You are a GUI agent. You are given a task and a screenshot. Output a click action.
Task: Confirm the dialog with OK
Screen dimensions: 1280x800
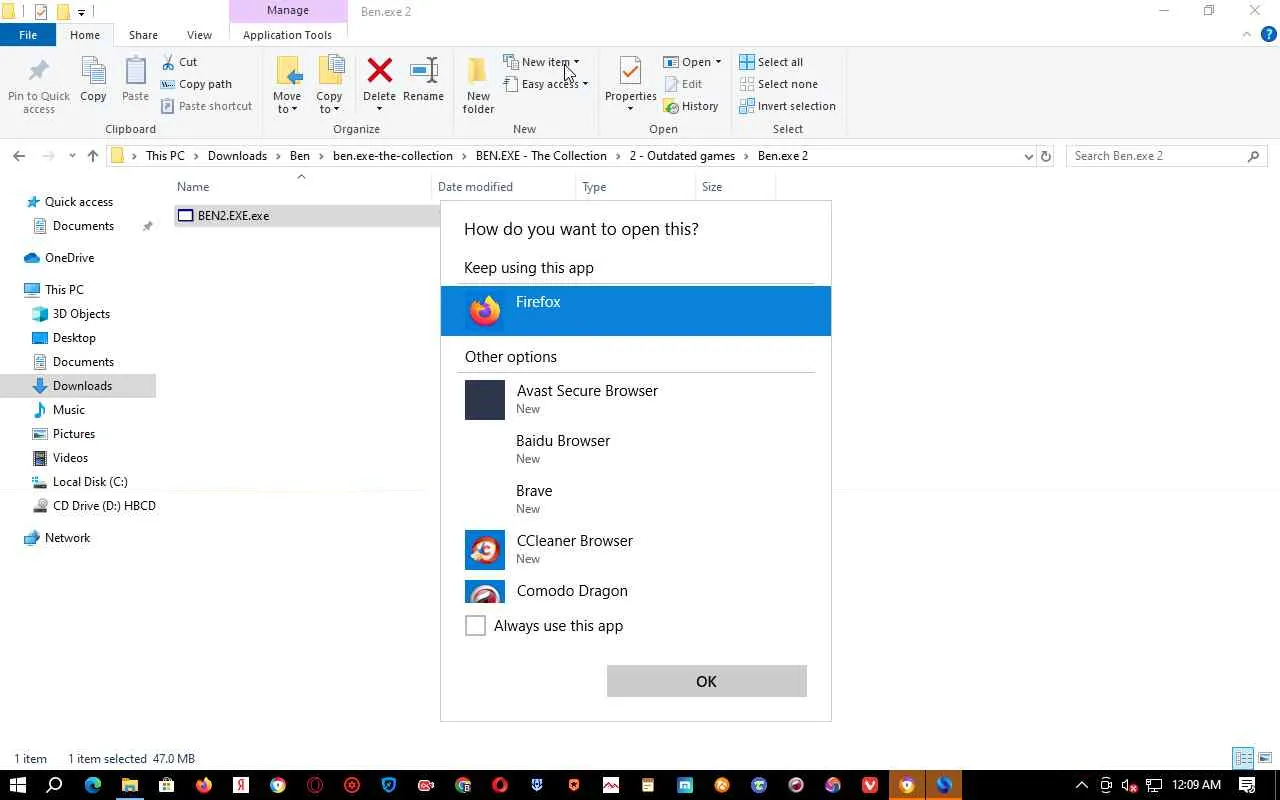click(x=707, y=681)
